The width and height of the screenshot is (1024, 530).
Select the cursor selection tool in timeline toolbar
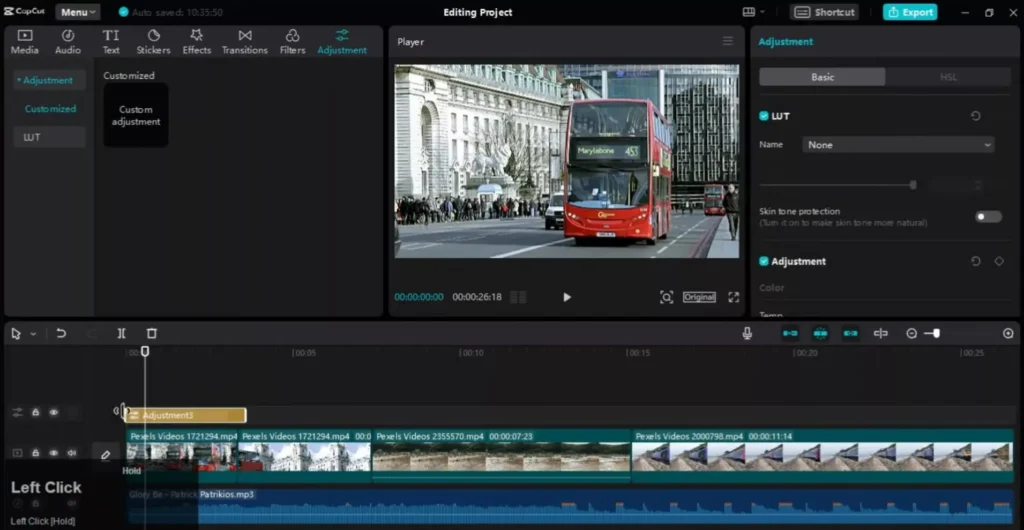click(16, 334)
